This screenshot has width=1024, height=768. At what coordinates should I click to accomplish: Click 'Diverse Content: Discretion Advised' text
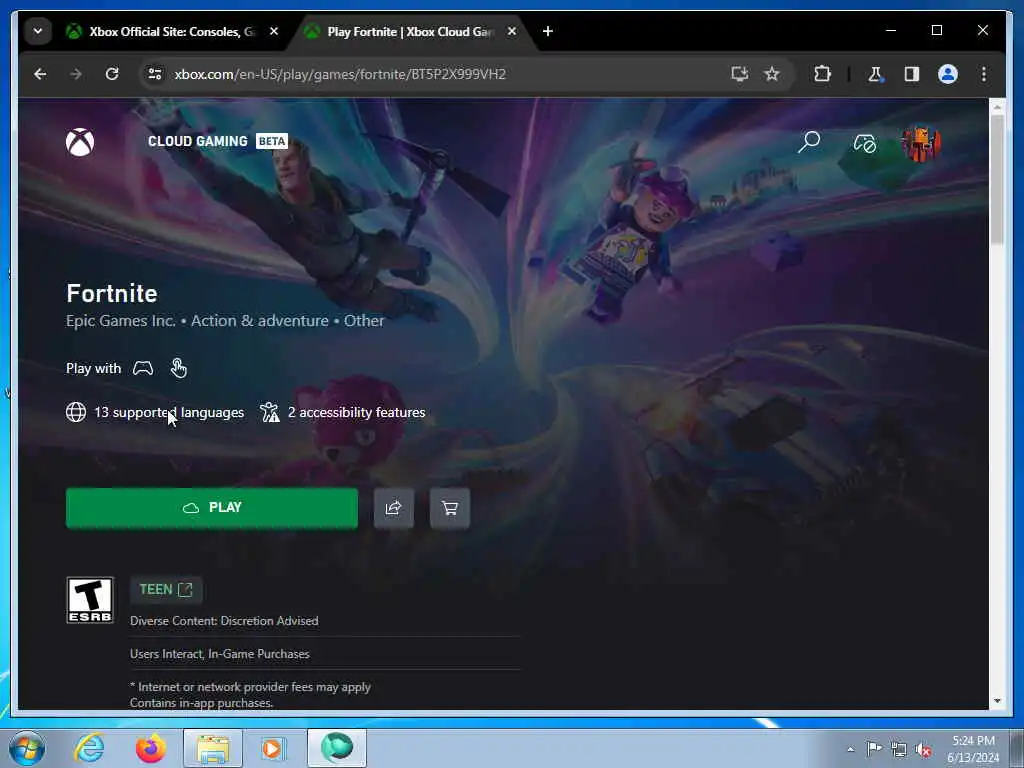(224, 621)
